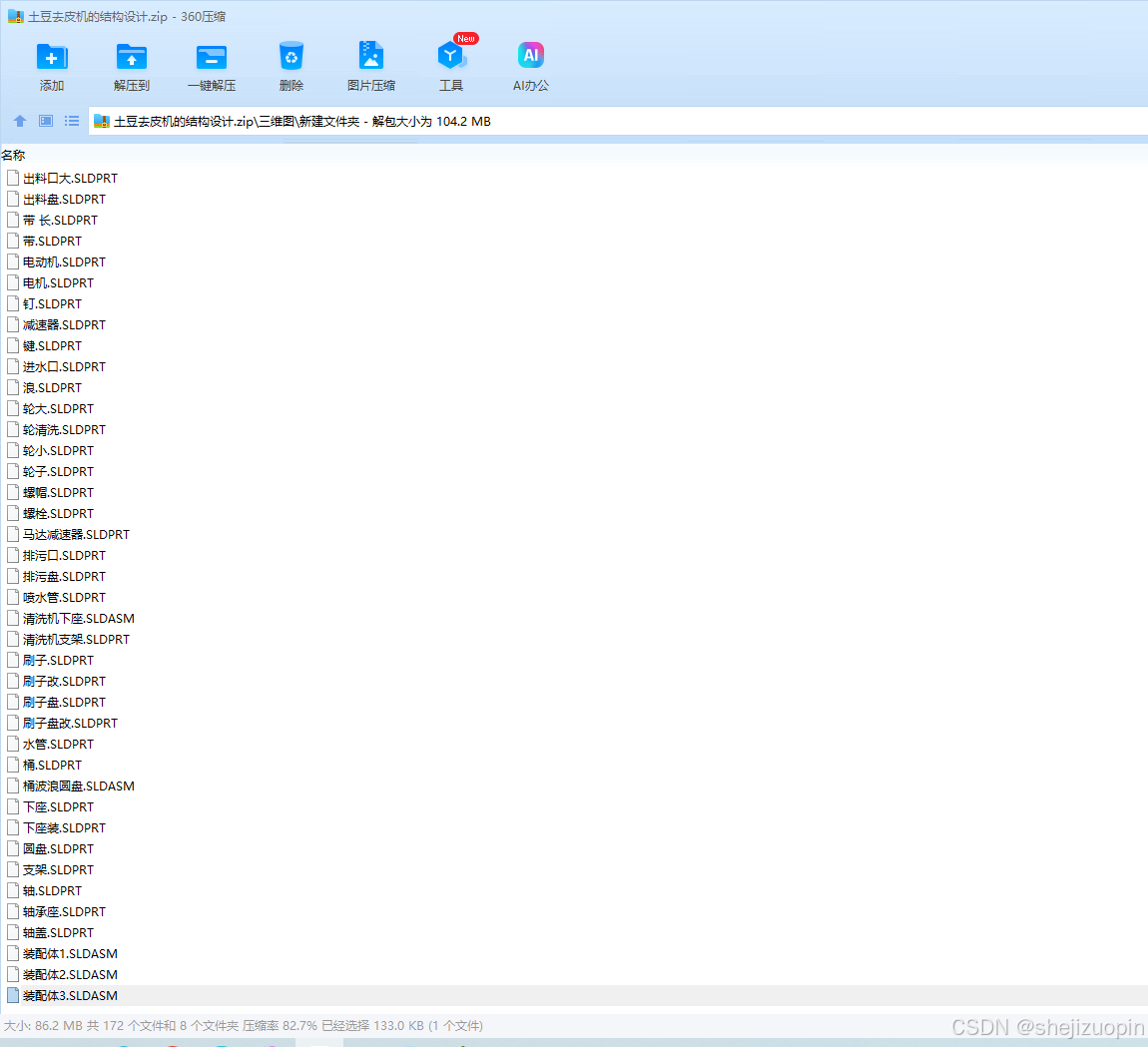Select file 带 长.SLDPRT
1148x1047 pixels.
coord(60,221)
